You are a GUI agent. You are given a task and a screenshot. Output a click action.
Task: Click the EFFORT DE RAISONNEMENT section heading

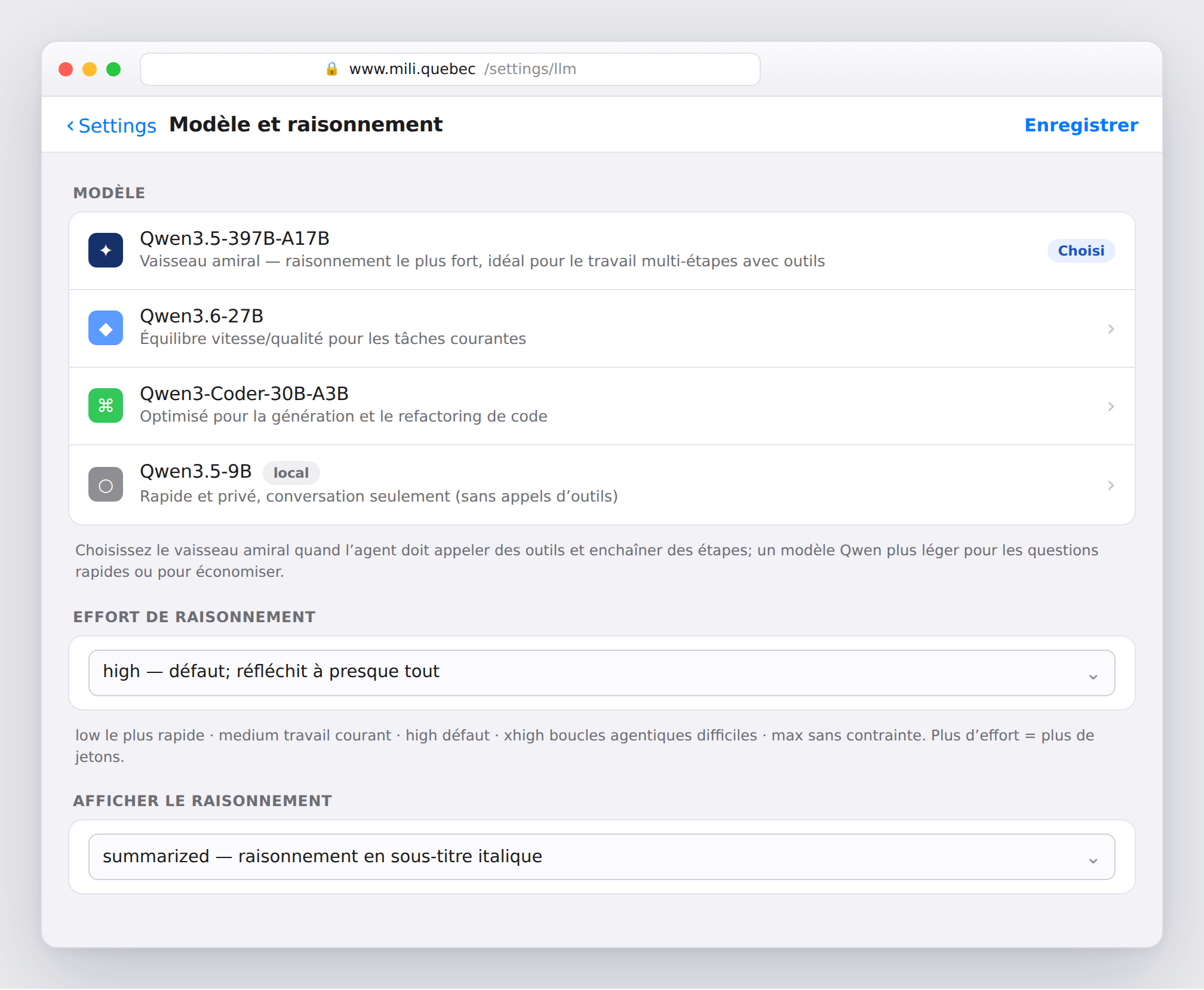[x=194, y=617]
